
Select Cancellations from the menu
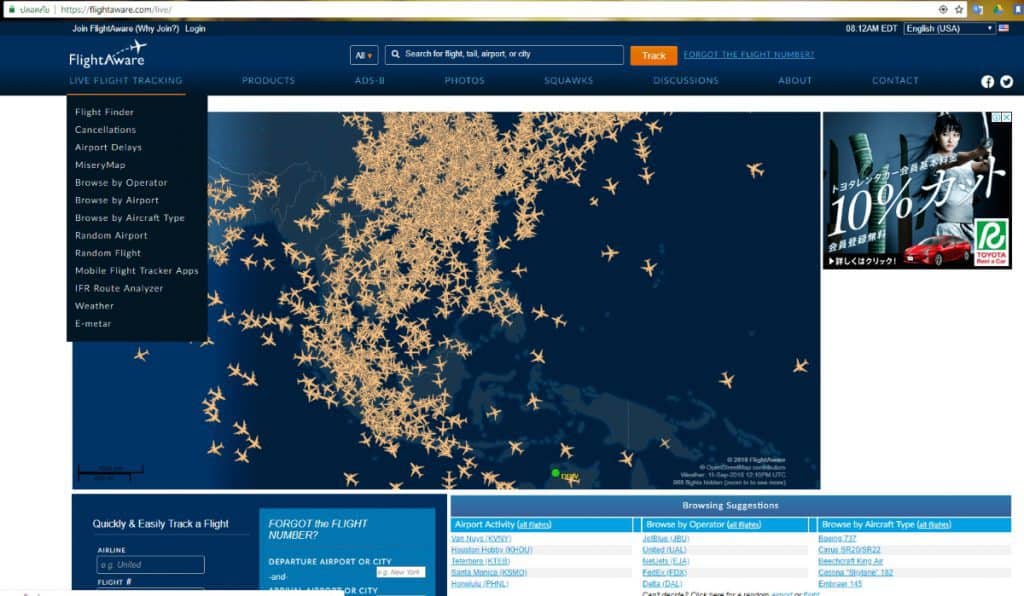tap(105, 130)
